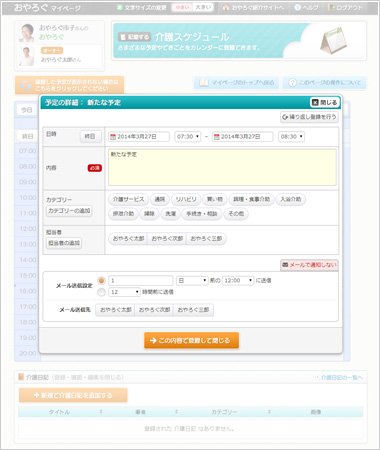This screenshot has width=380, height=450.
Task: Set large text size with 大きい
Action: (x=203, y=7)
